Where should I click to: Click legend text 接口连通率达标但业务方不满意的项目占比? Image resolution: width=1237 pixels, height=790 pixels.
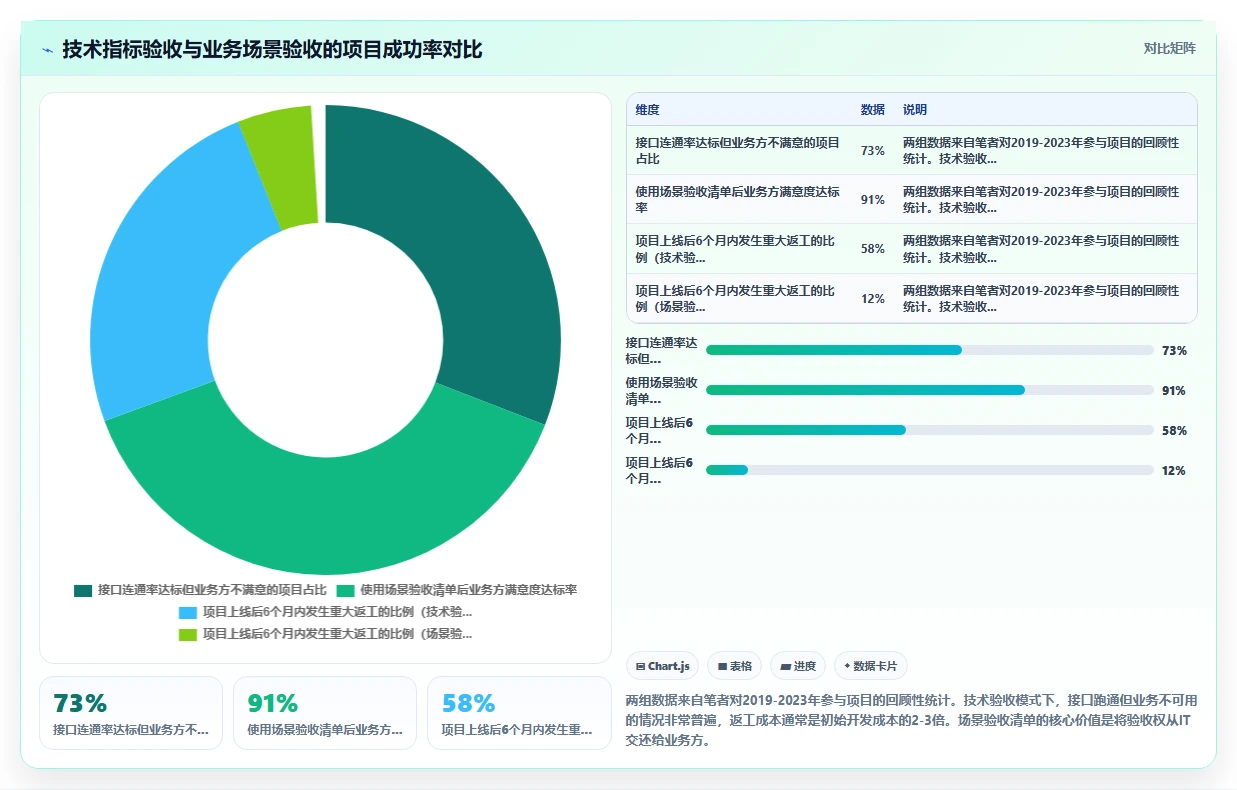pos(212,590)
